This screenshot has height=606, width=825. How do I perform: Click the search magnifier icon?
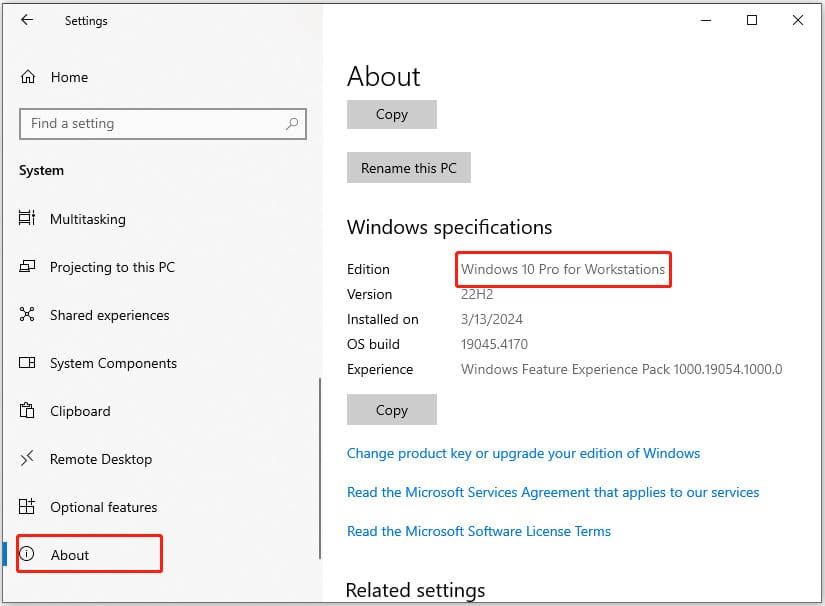point(292,124)
